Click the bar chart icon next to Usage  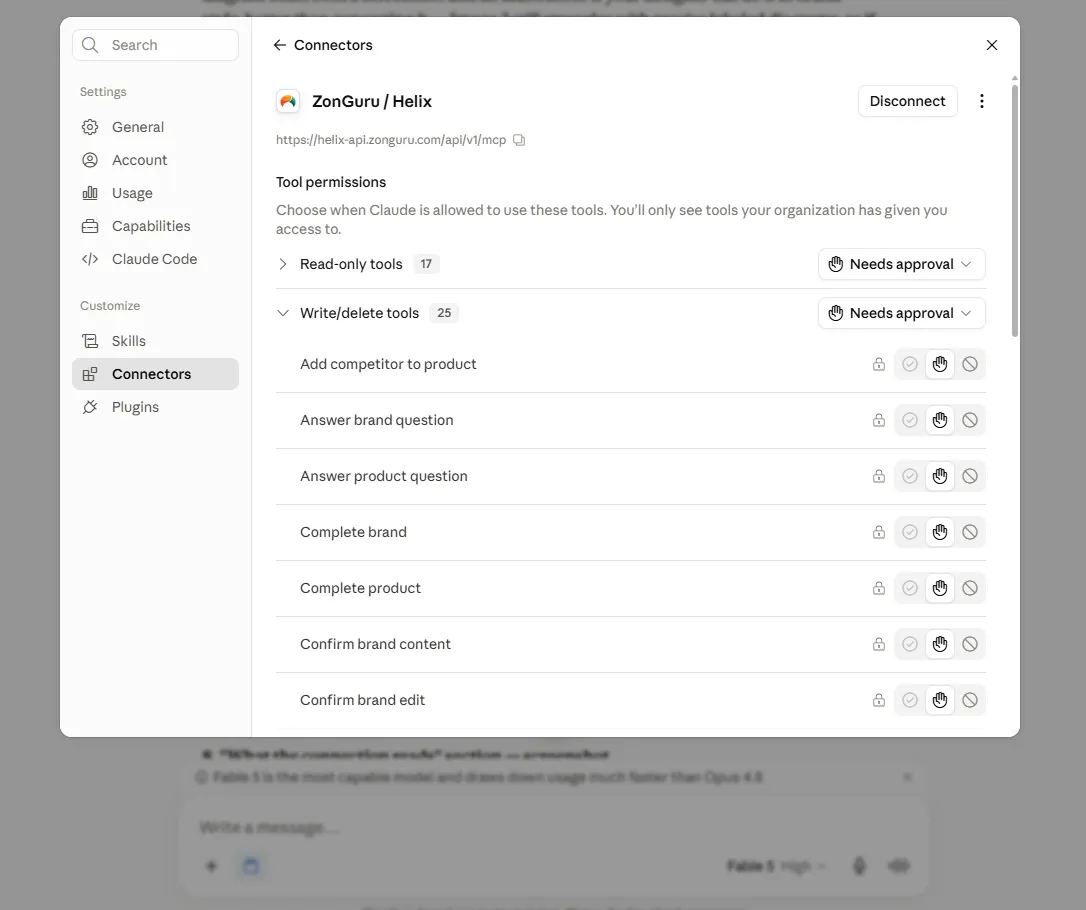(90, 193)
